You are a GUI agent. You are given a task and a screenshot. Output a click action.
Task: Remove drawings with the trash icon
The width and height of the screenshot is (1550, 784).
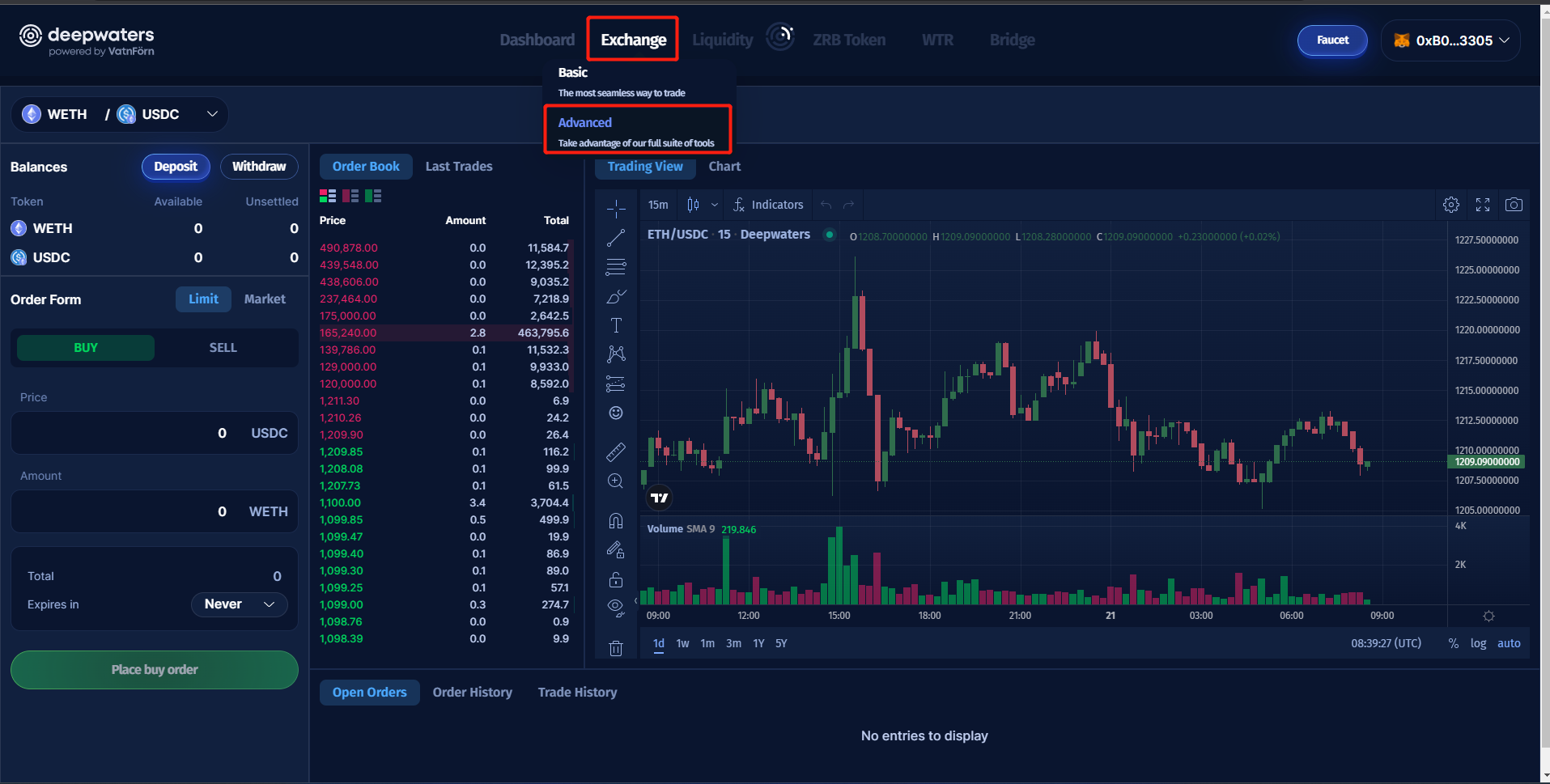tap(616, 647)
